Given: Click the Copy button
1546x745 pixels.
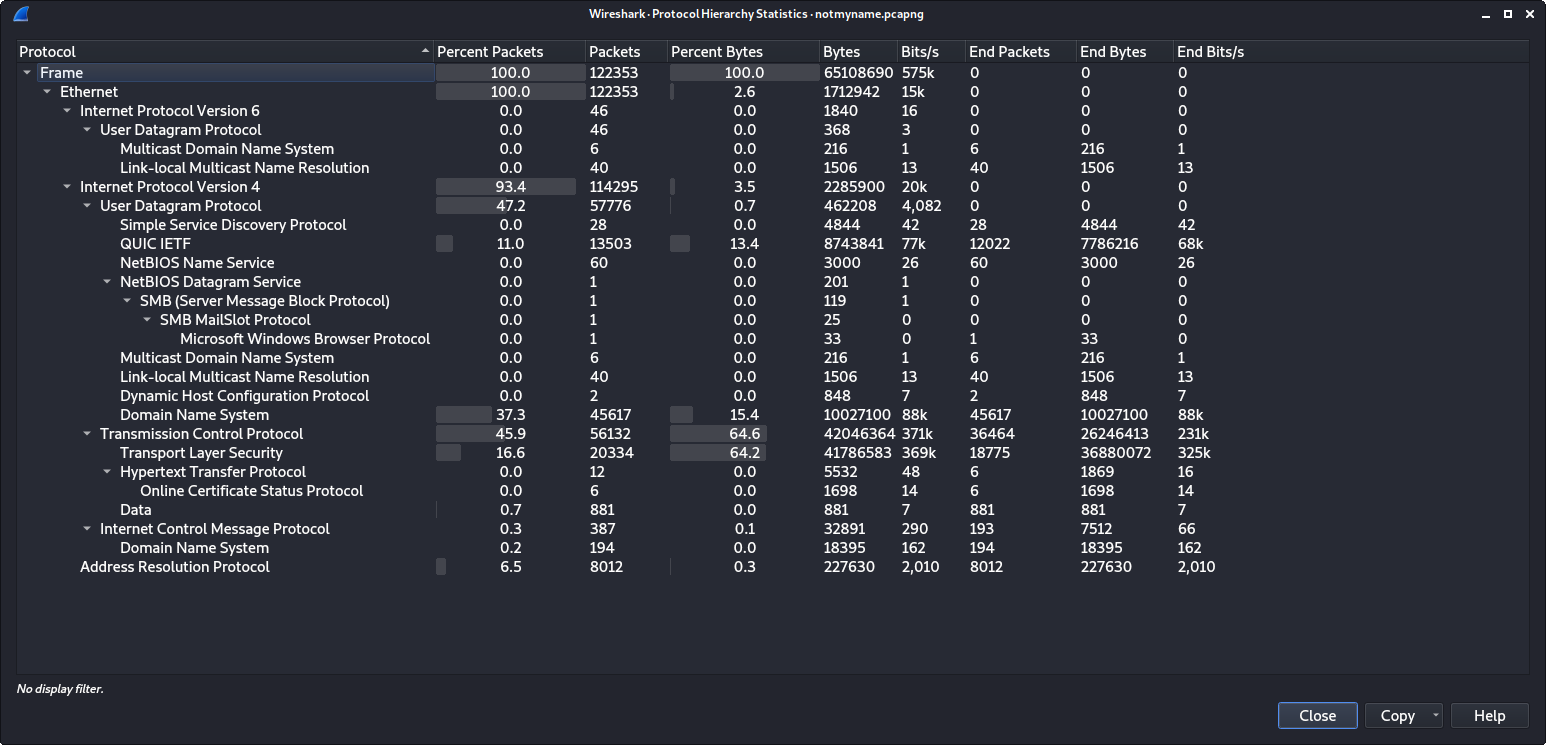Looking at the screenshot, I should pyautogui.click(x=1397, y=716).
